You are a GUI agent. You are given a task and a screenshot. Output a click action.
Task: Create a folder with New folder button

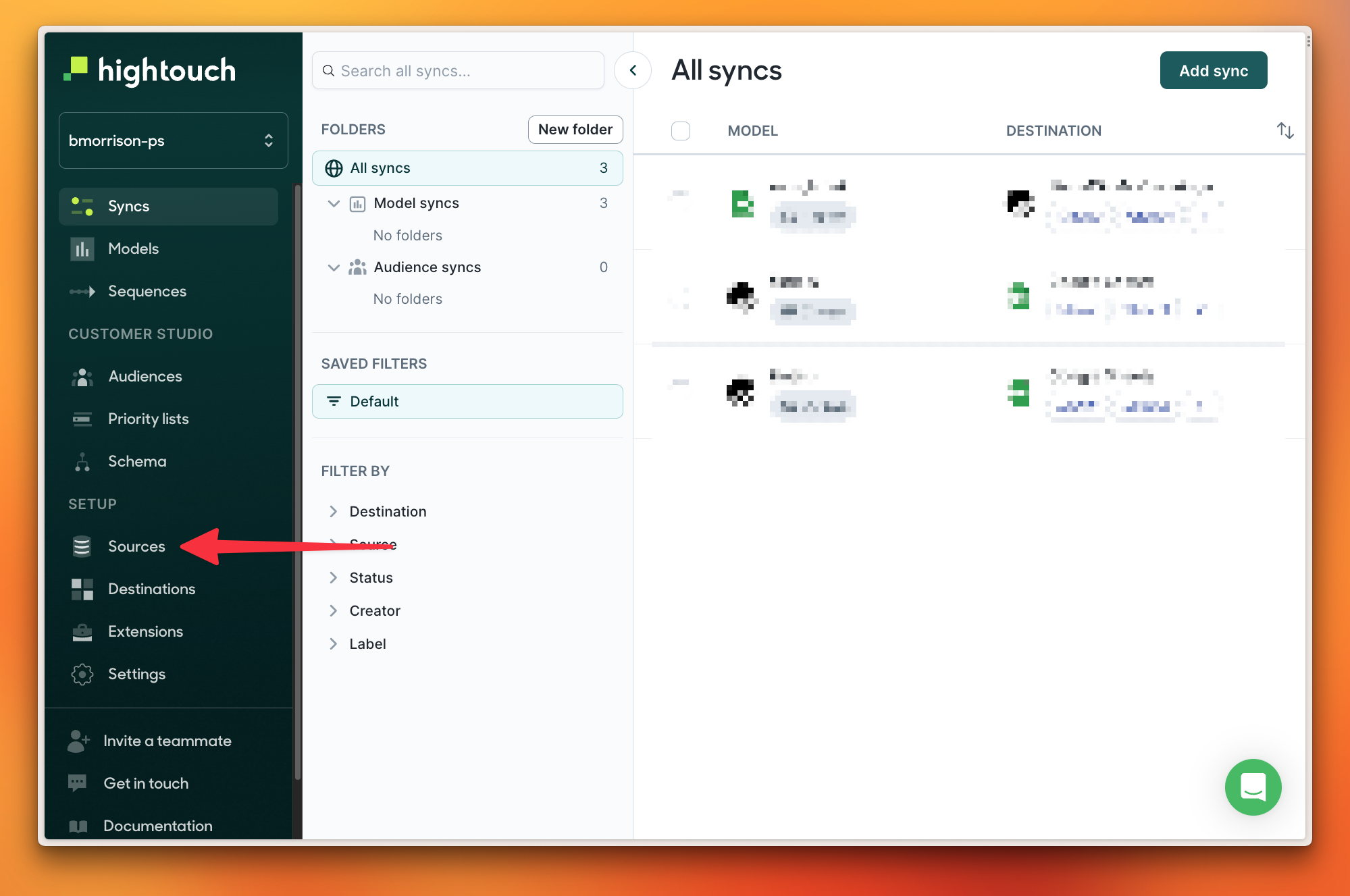click(x=575, y=129)
